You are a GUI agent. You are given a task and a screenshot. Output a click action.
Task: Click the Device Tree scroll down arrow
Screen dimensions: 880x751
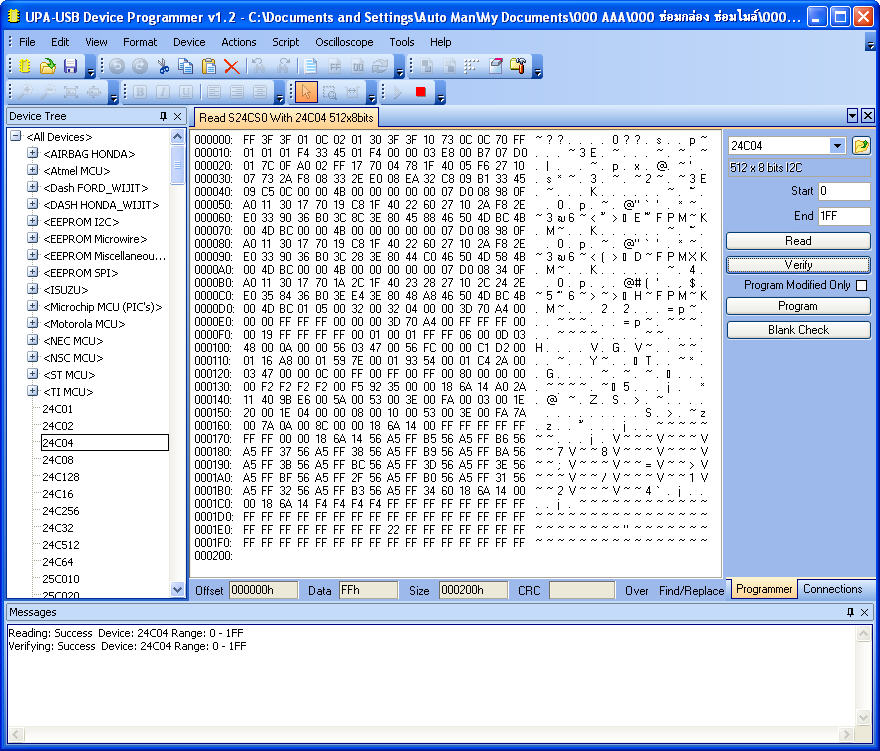click(x=177, y=590)
